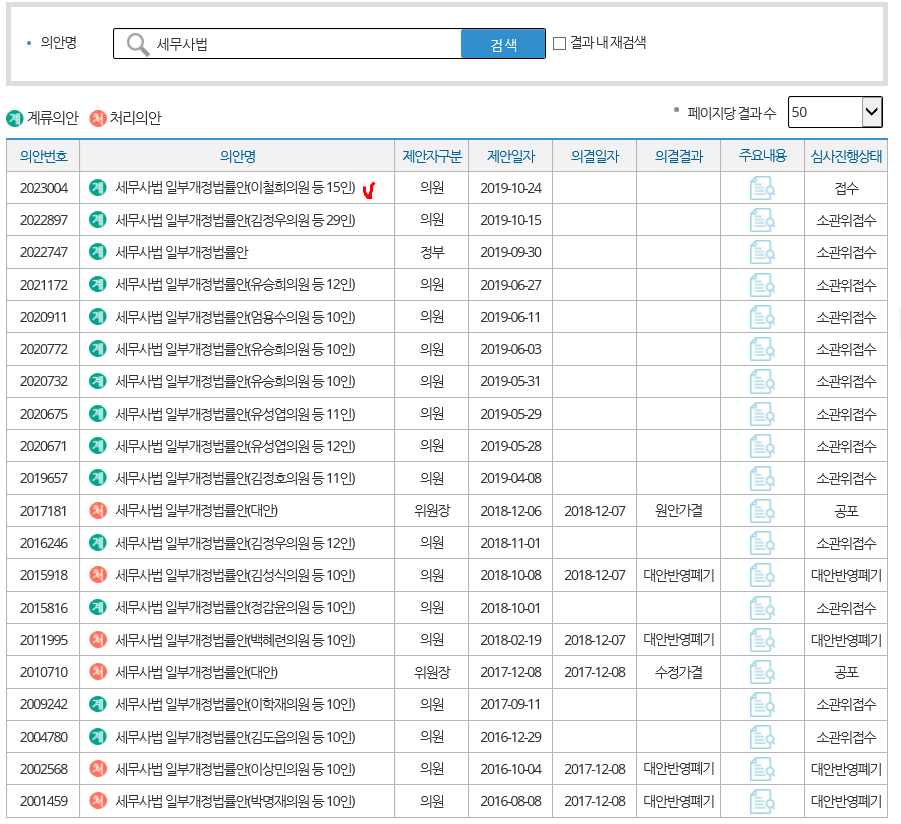Open summary icon for bill 2001459
This screenshot has height=824, width=901.
[762, 802]
